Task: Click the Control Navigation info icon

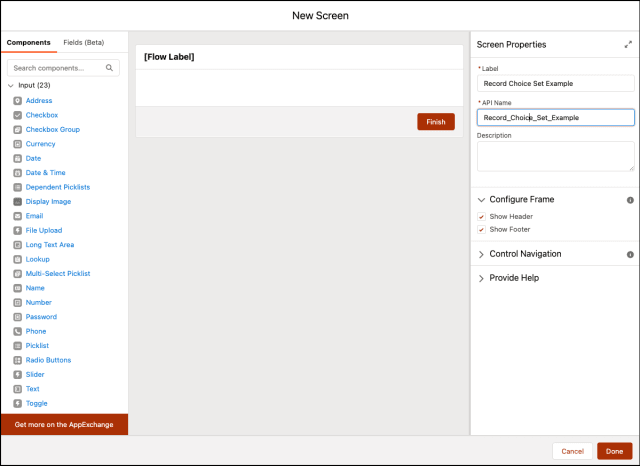Action: coord(630,255)
